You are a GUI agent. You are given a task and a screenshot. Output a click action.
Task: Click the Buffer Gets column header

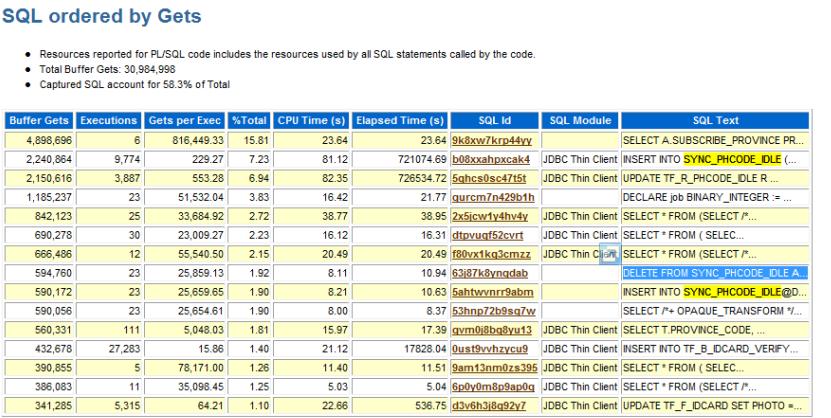[x=39, y=121]
